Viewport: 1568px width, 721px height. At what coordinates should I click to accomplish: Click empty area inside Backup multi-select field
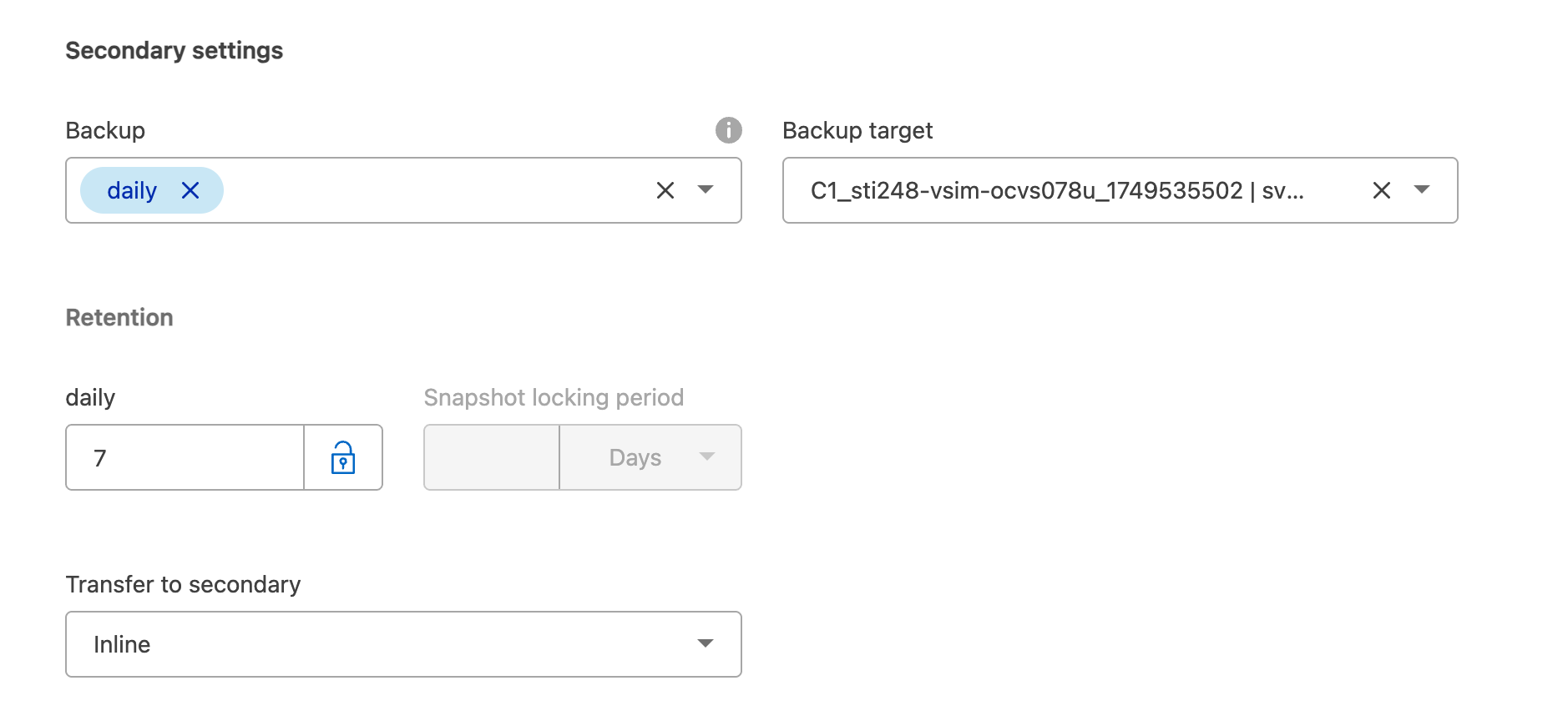click(434, 190)
